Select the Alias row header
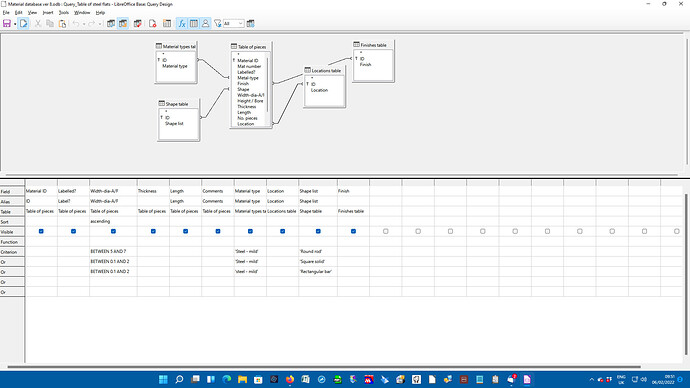 [x=12, y=201]
